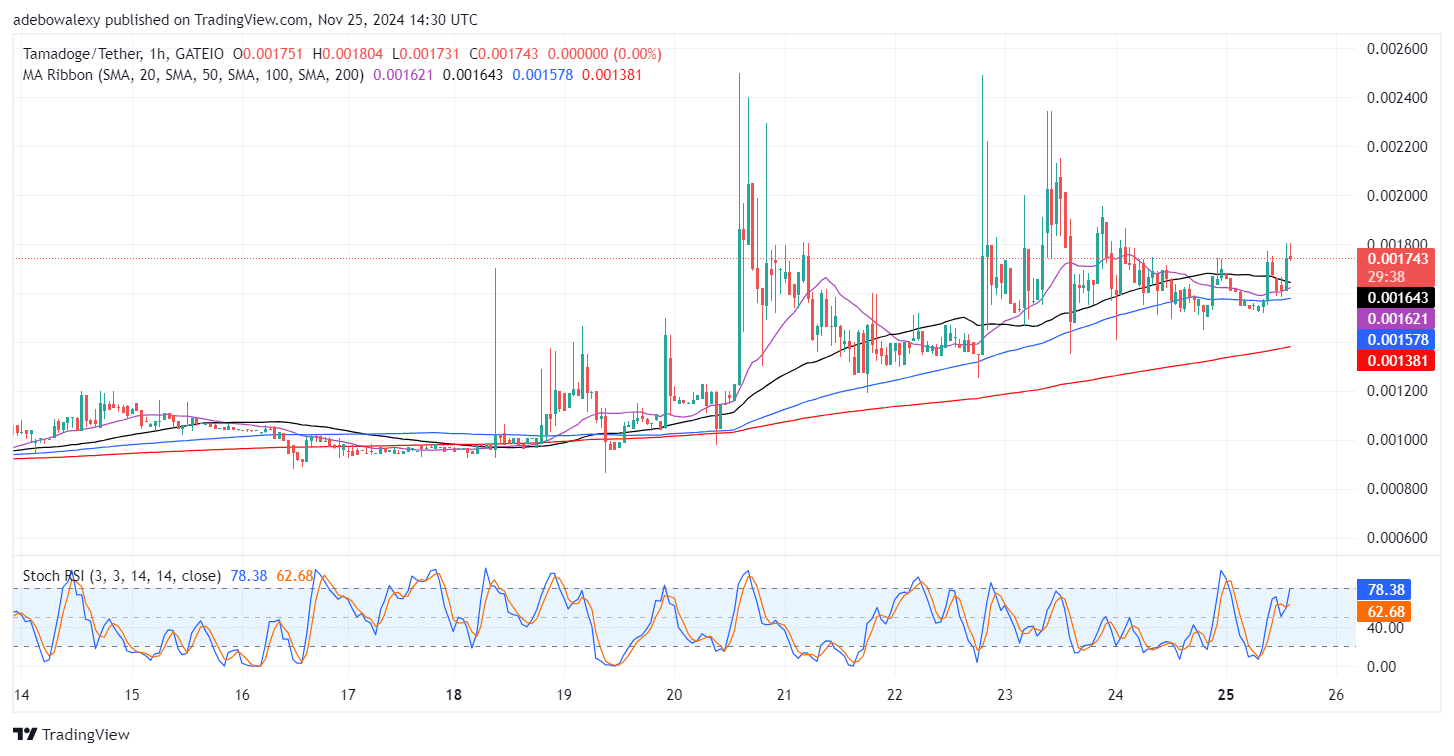Click the SMA 20 value 0.001621 in the legend

(403, 74)
